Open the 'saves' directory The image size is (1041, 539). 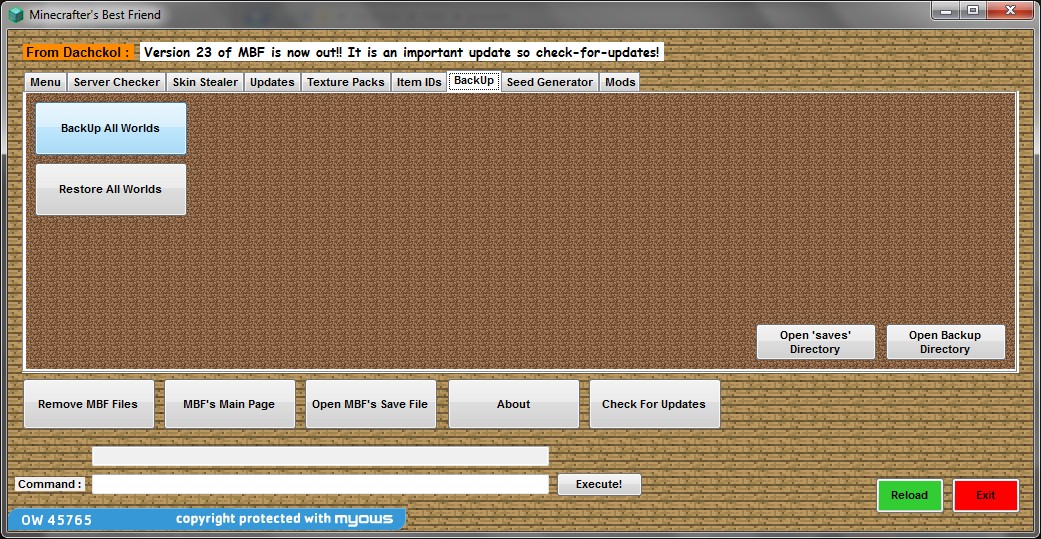[815, 342]
